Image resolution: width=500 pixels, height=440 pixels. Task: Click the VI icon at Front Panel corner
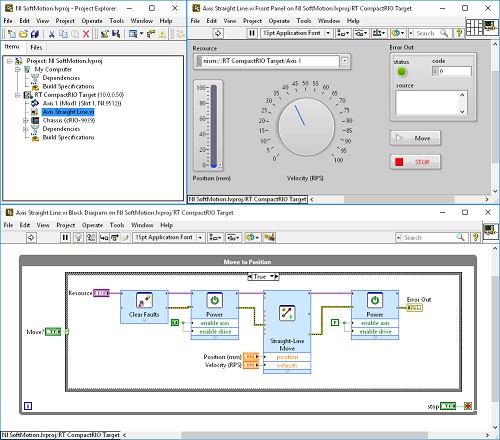490,27
